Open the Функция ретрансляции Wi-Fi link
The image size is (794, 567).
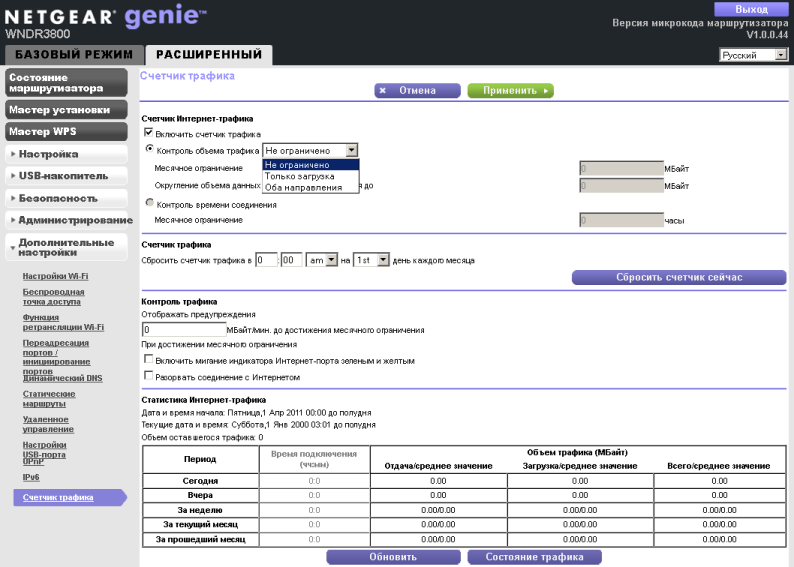(x=63, y=322)
